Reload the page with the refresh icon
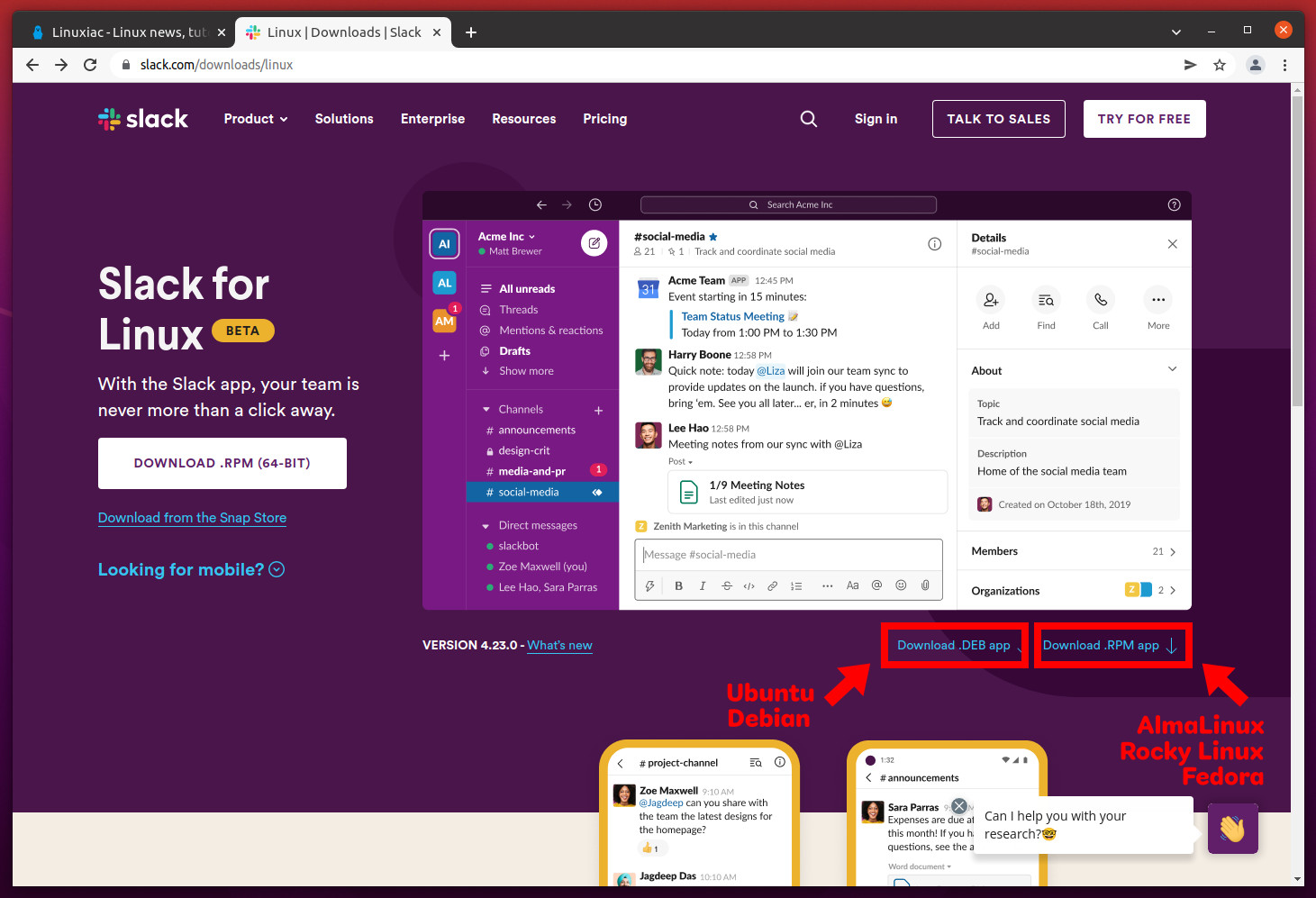 90,65
